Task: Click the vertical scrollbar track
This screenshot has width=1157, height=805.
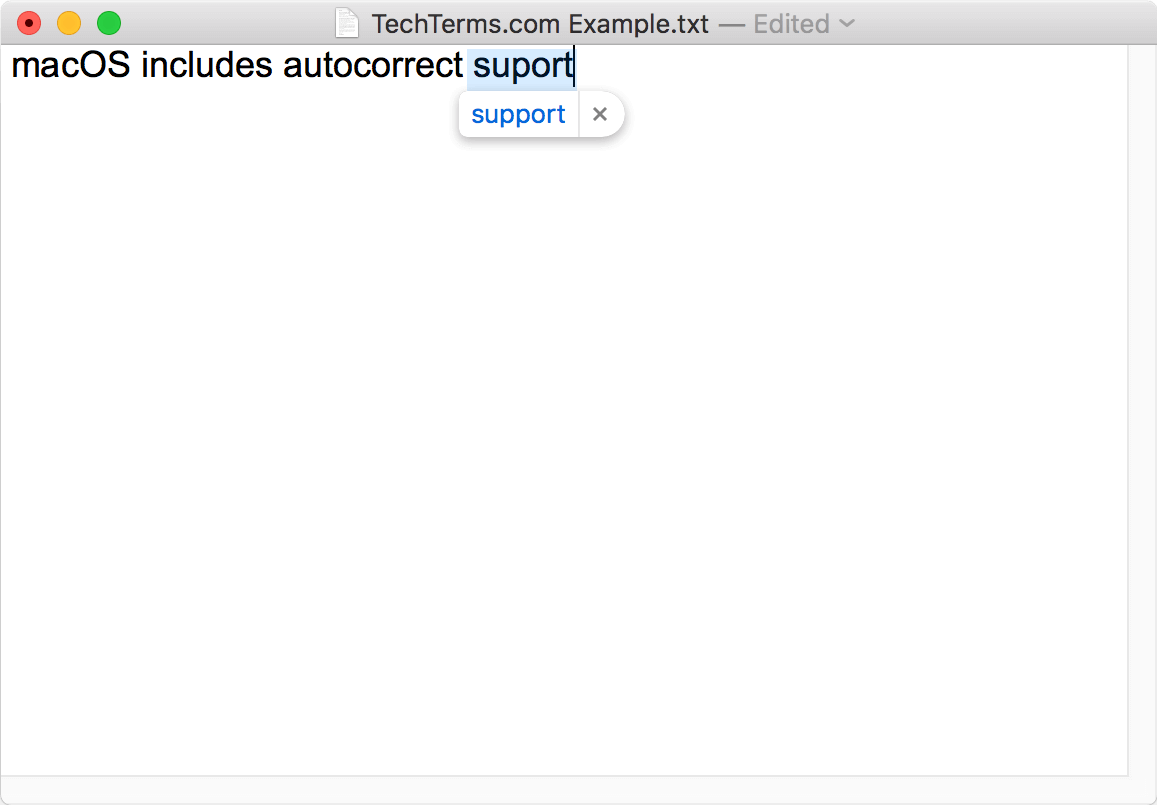Action: coord(1142,410)
